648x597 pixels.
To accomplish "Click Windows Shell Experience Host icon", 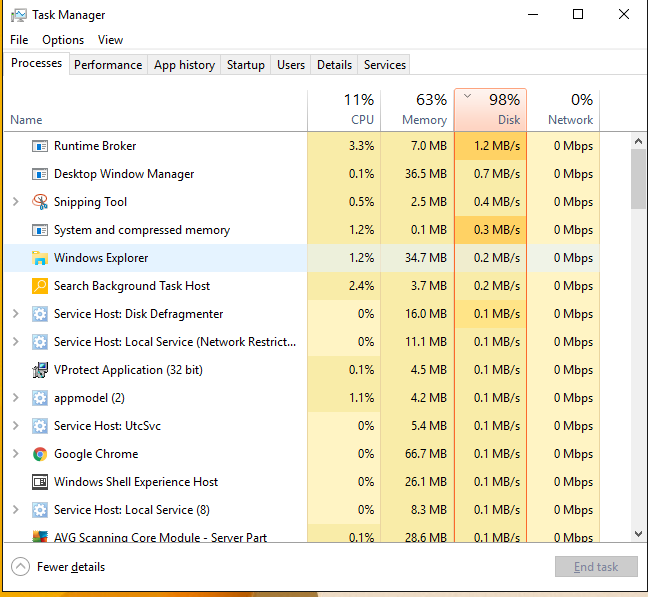I will (x=40, y=482).
